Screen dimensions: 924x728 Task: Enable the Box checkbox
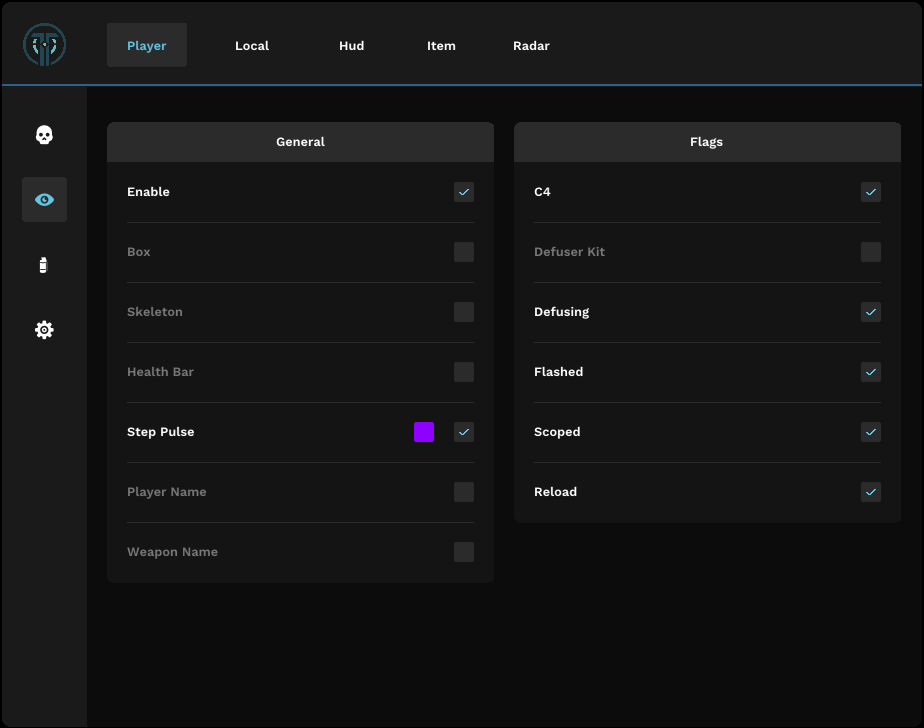[463, 252]
